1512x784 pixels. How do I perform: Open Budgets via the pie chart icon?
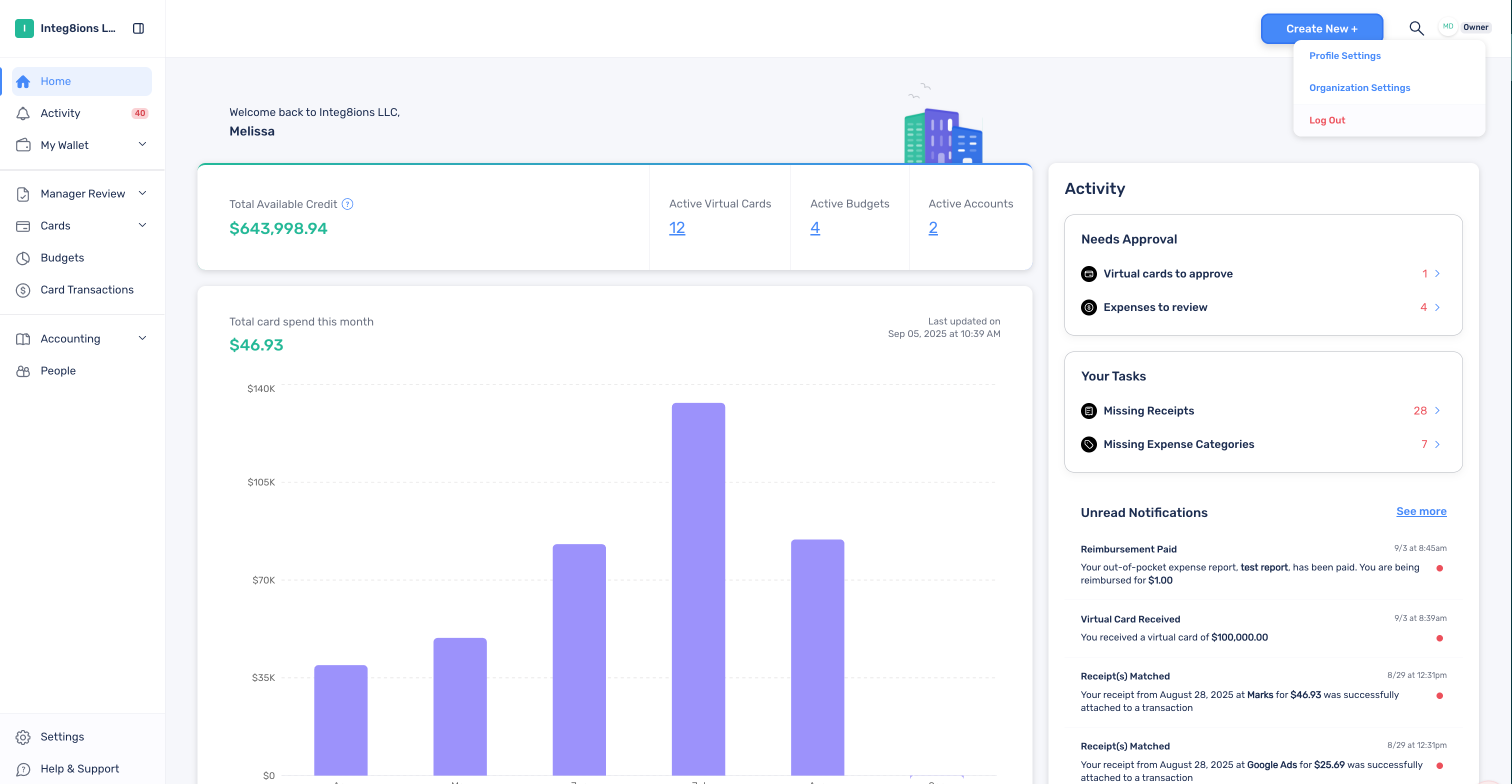coord(23,258)
